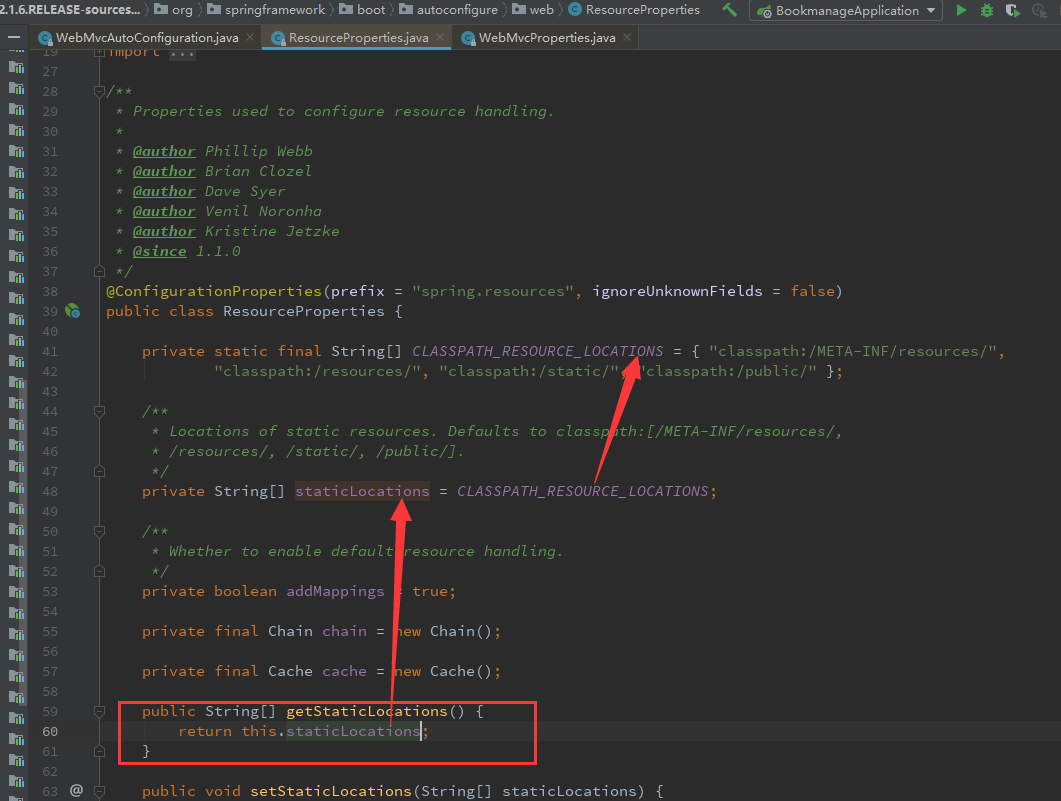
Task: Click the Build project hammer icon
Action: [x=729, y=10]
